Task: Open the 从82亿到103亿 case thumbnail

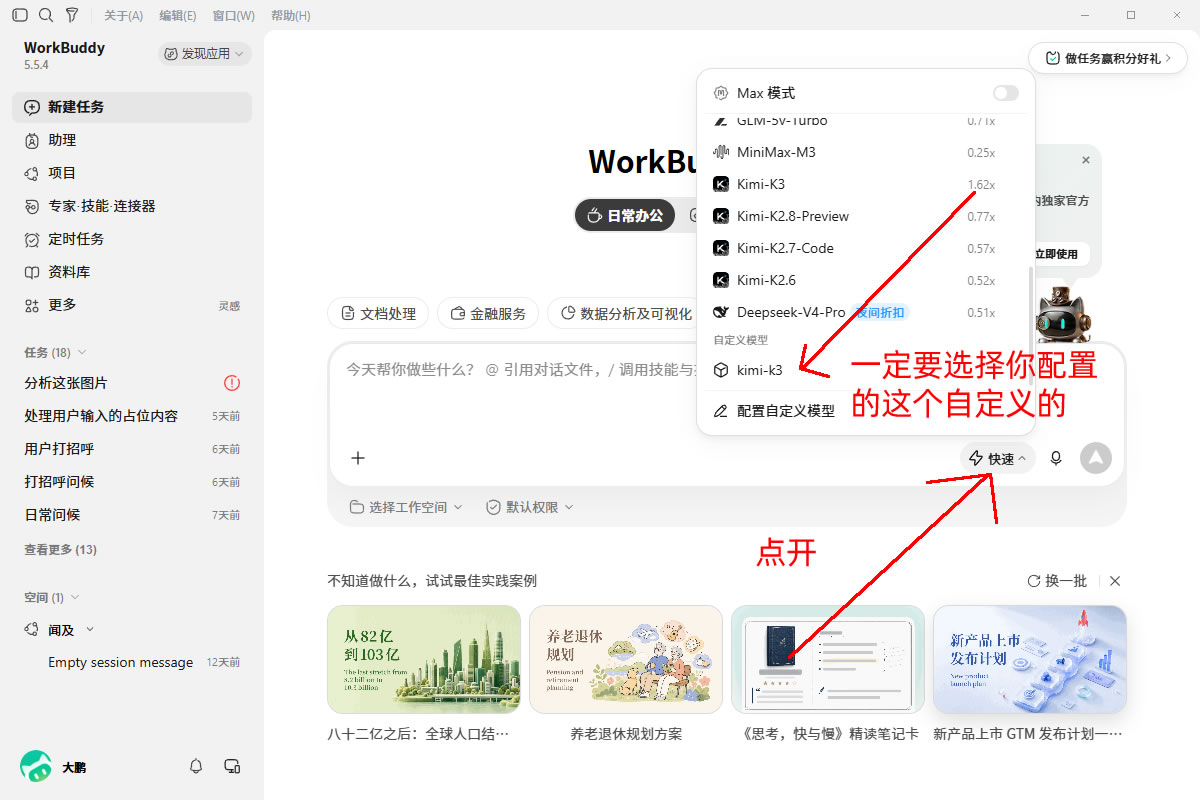Action: click(x=424, y=659)
